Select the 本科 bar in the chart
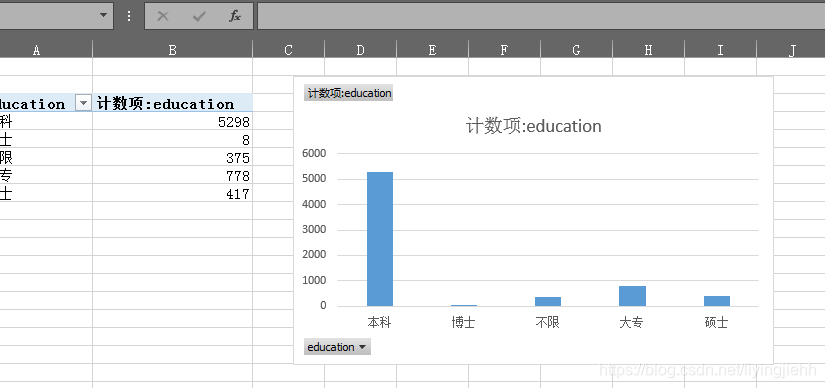The height and width of the screenshot is (388, 825). (380, 239)
